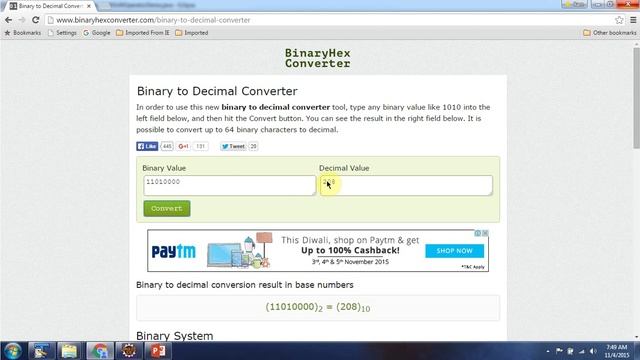Click the tweet count bubble

[x=253, y=146]
